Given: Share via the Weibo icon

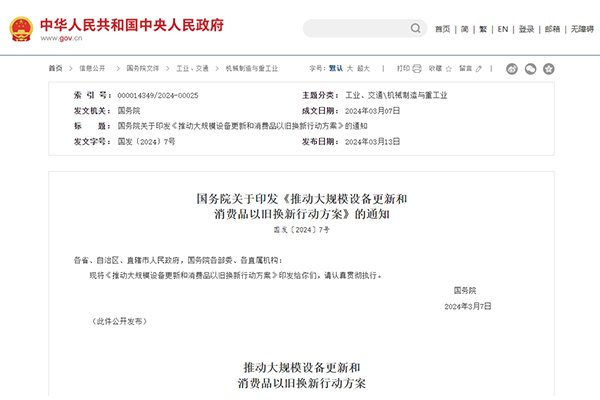Looking at the screenshot, I should click(x=513, y=69).
